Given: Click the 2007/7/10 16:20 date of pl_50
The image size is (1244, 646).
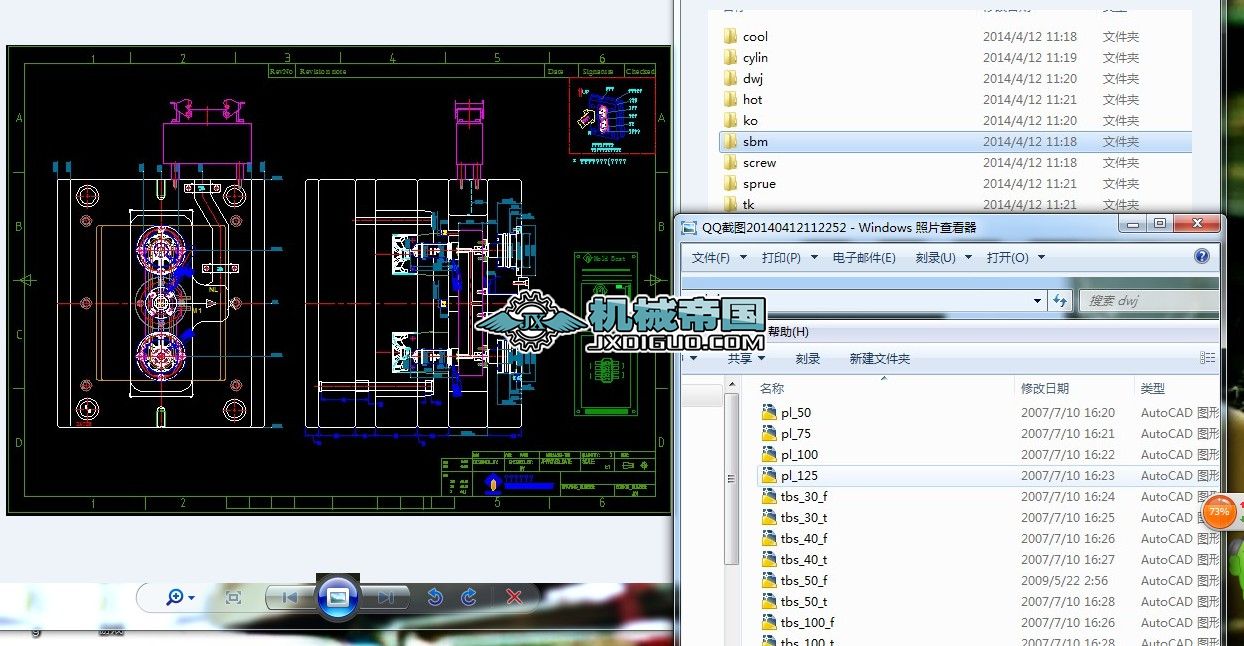Looking at the screenshot, I should pyautogui.click(x=1067, y=412).
